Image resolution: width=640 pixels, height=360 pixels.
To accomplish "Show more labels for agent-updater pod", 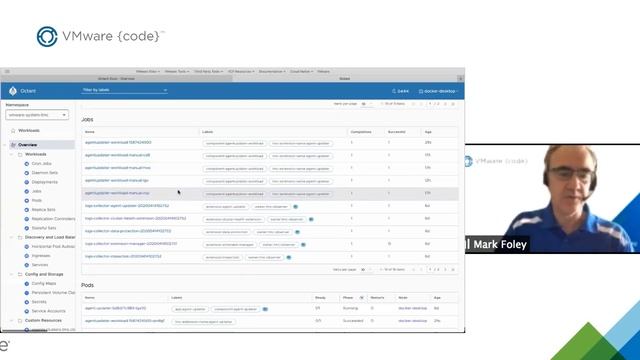I will coord(265,309).
